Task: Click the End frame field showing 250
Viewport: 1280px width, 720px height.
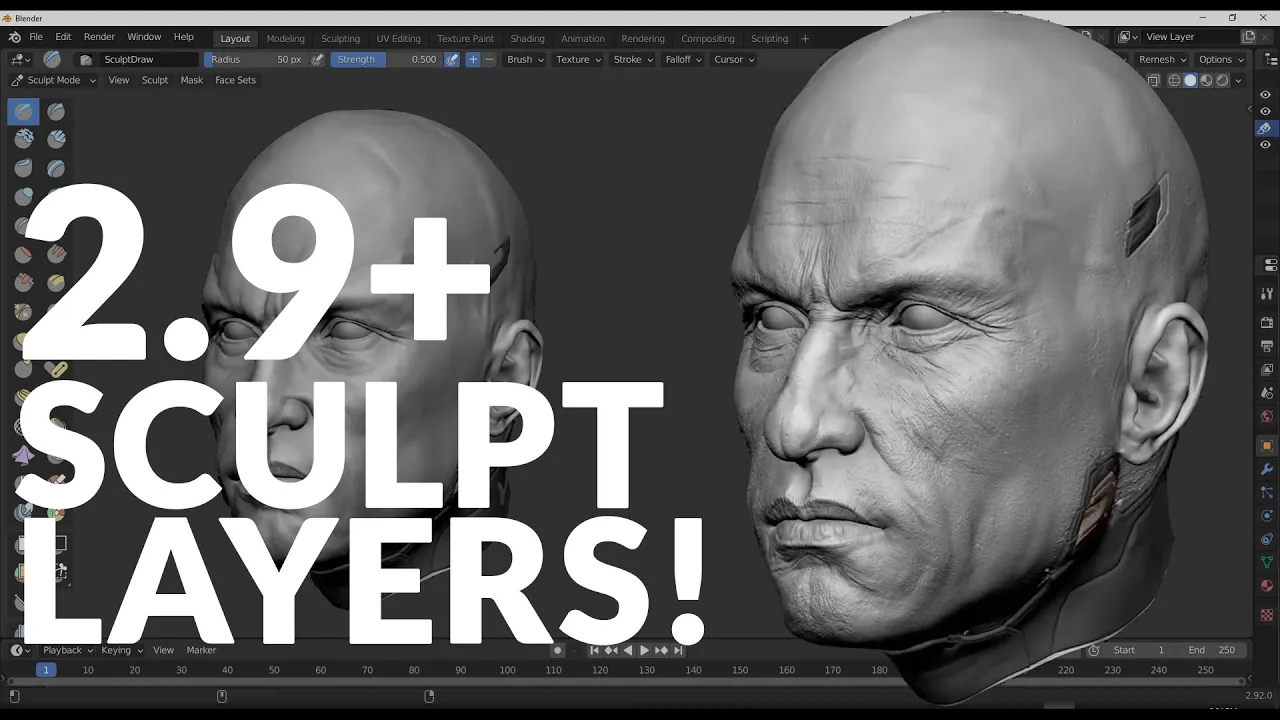Action: point(1213,650)
